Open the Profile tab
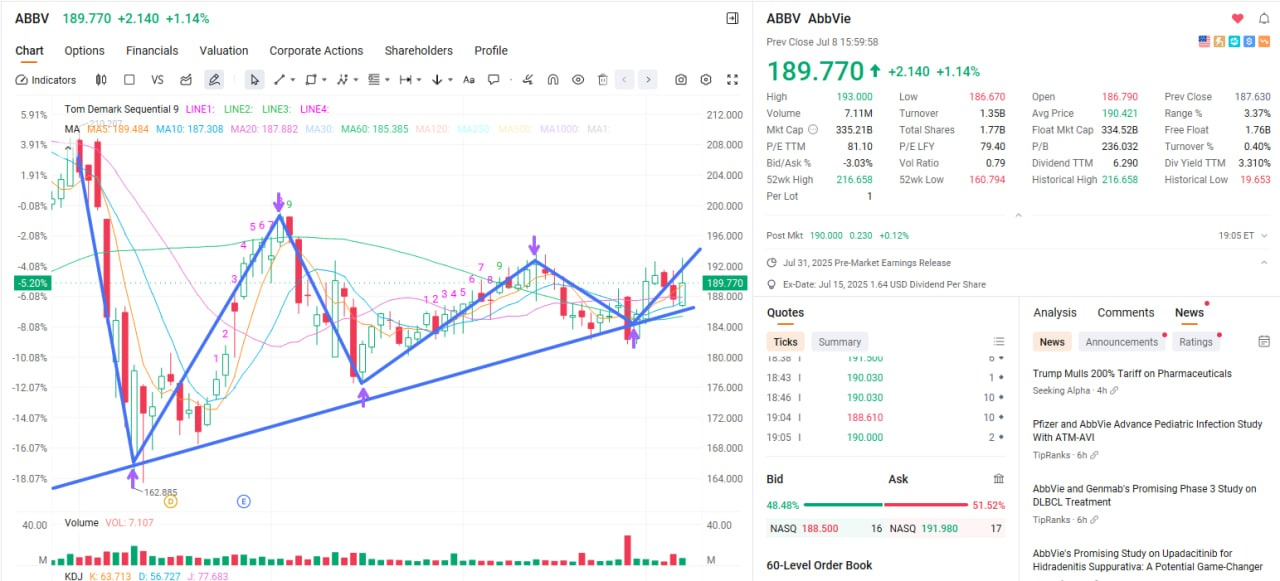This screenshot has height=581, width=1280. tap(491, 51)
